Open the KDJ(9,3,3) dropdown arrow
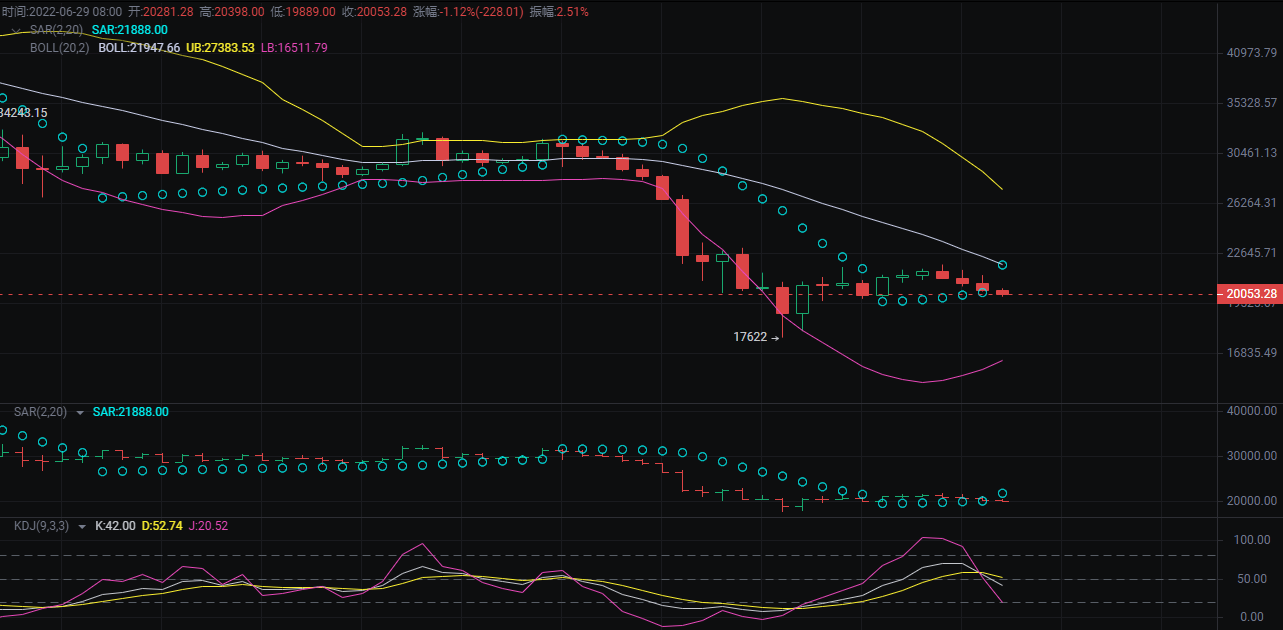 80,526
